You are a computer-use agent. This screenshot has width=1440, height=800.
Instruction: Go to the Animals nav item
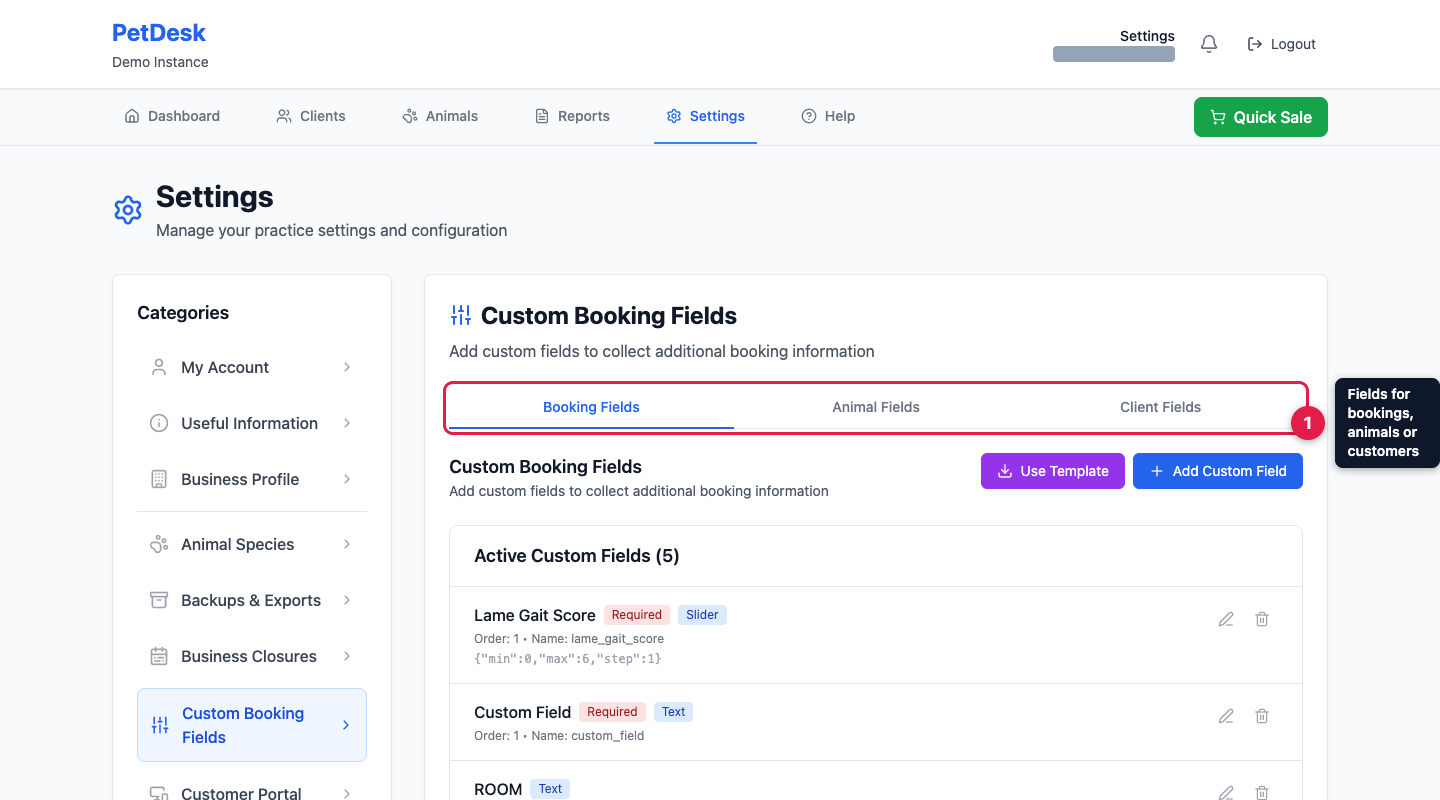(x=440, y=116)
